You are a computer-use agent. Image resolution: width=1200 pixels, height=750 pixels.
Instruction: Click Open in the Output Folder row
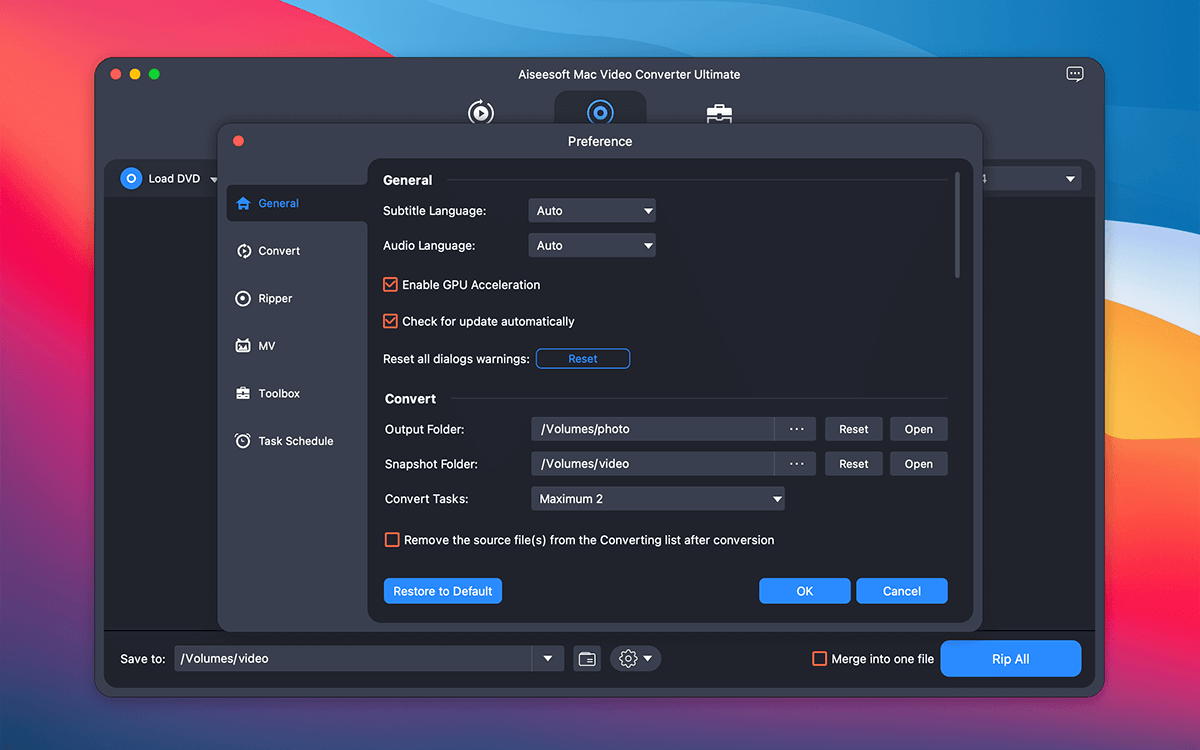point(919,429)
